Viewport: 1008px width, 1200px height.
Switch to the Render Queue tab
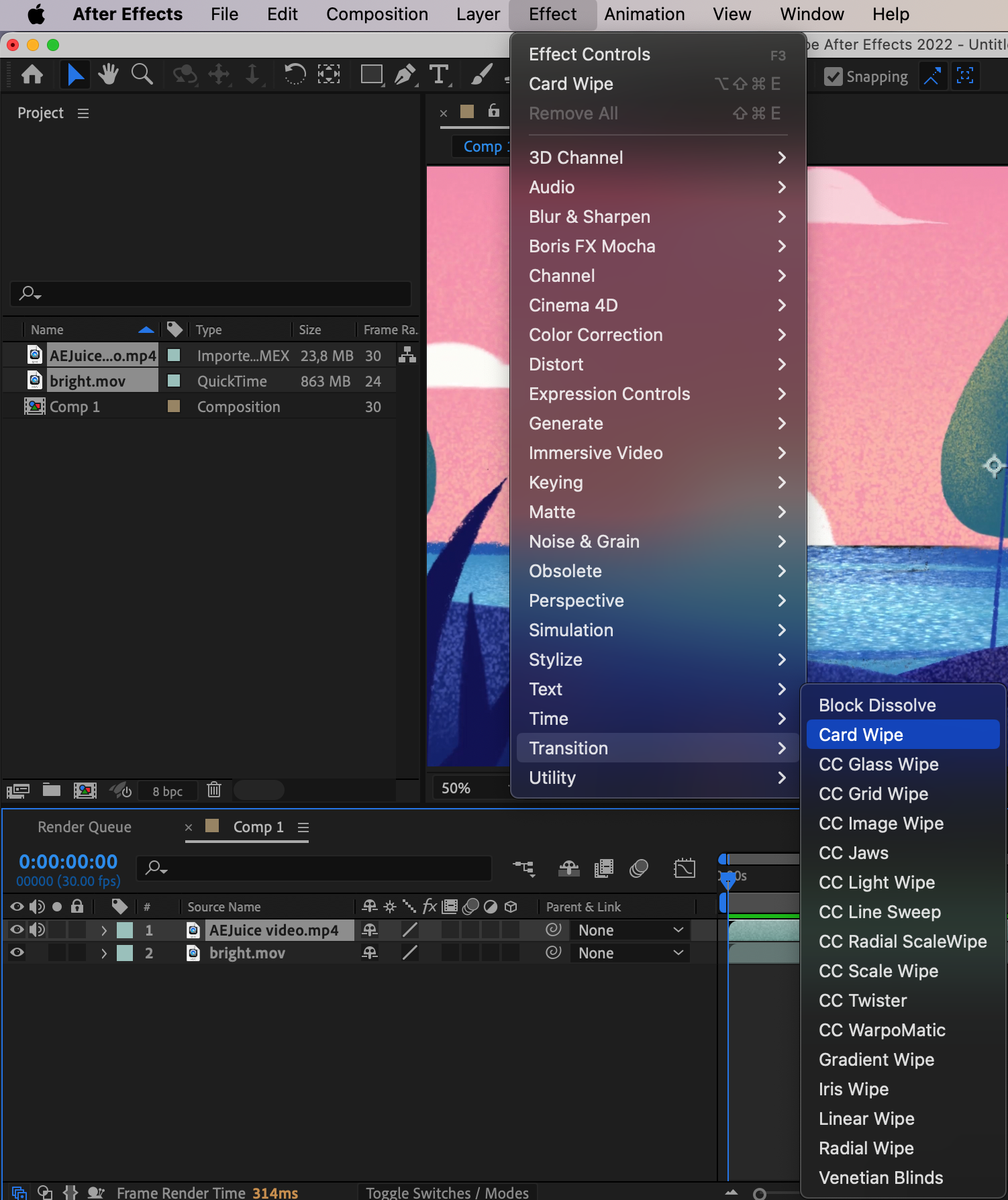[x=85, y=827]
